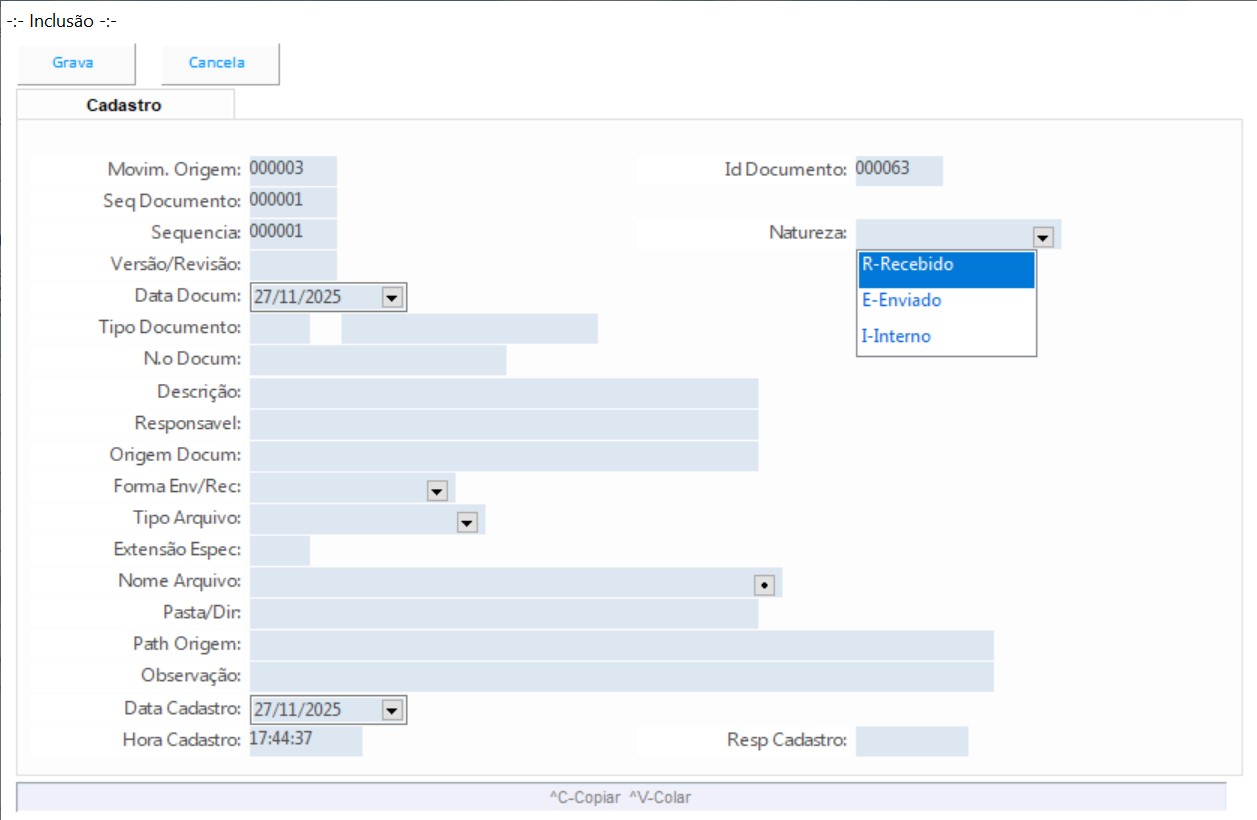Click the Grava button

[x=73, y=63]
